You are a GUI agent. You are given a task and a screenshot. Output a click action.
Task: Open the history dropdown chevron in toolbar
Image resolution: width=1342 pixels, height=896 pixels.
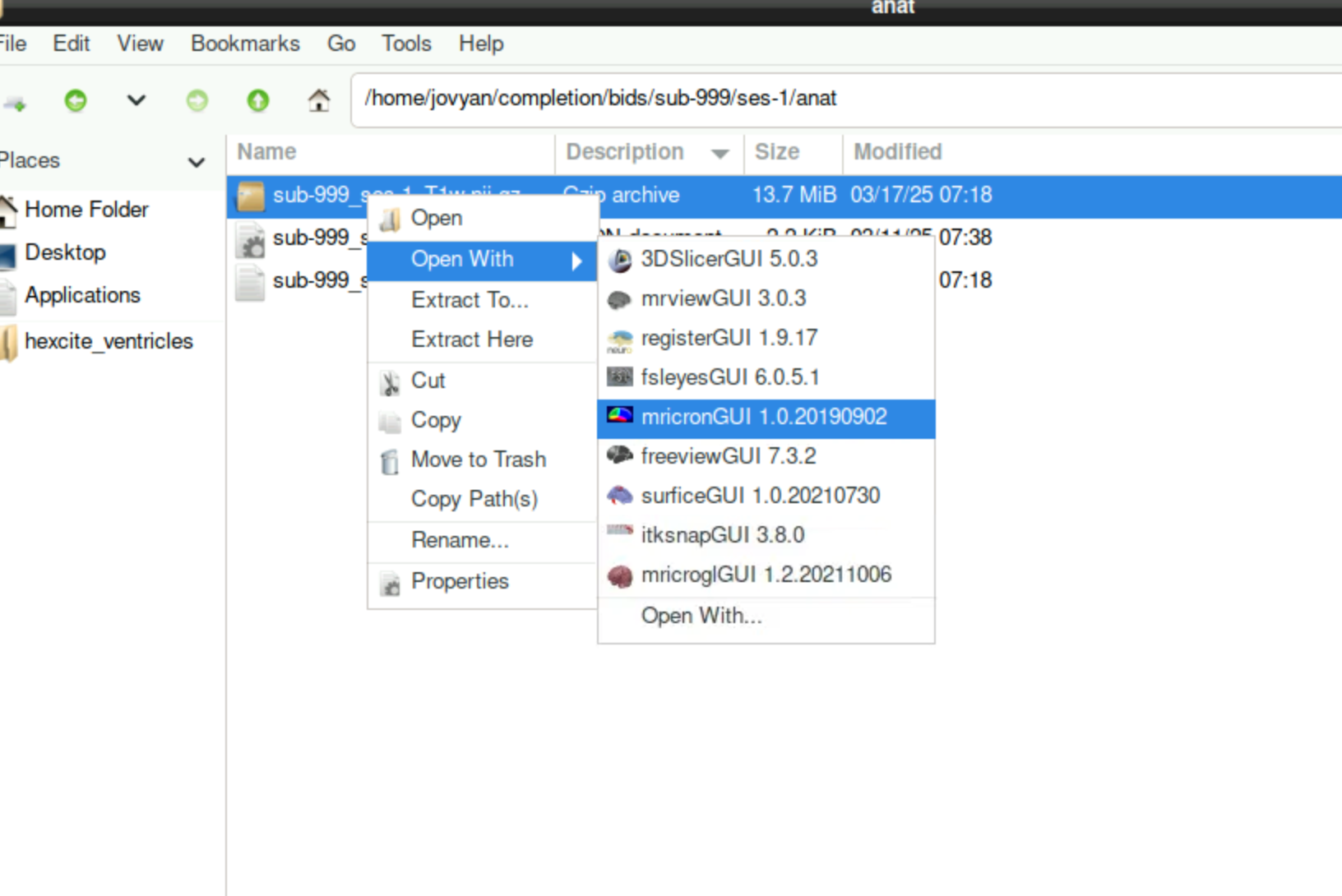137,101
